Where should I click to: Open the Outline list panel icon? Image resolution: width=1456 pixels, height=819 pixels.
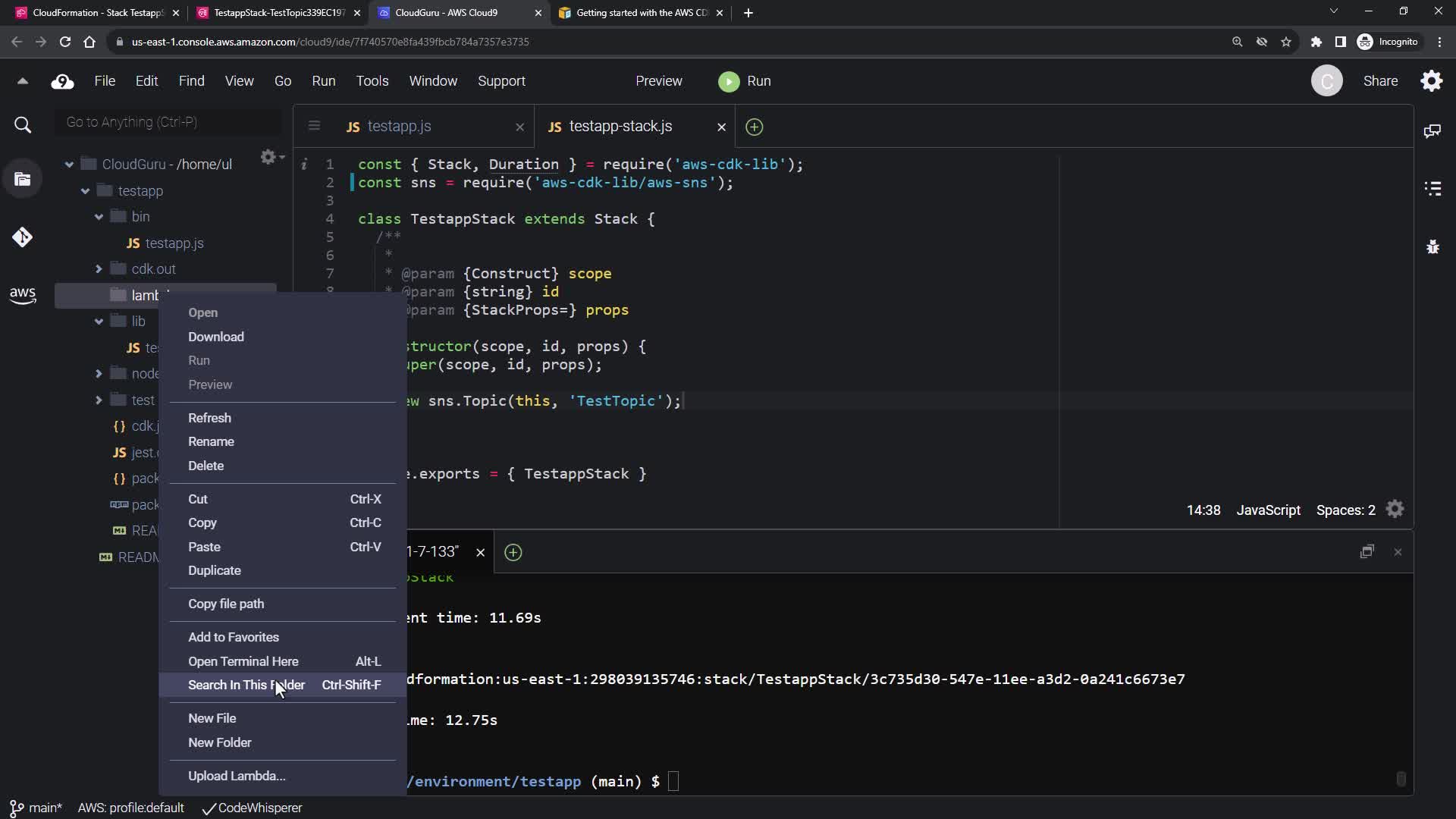tap(1432, 189)
